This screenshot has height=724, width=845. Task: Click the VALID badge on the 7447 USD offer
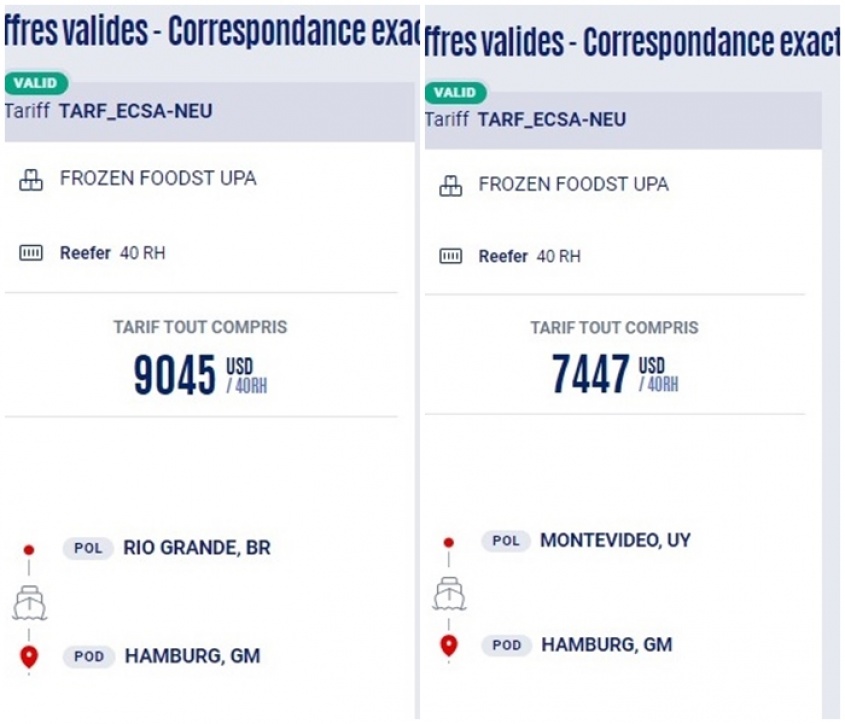[455, 93]
